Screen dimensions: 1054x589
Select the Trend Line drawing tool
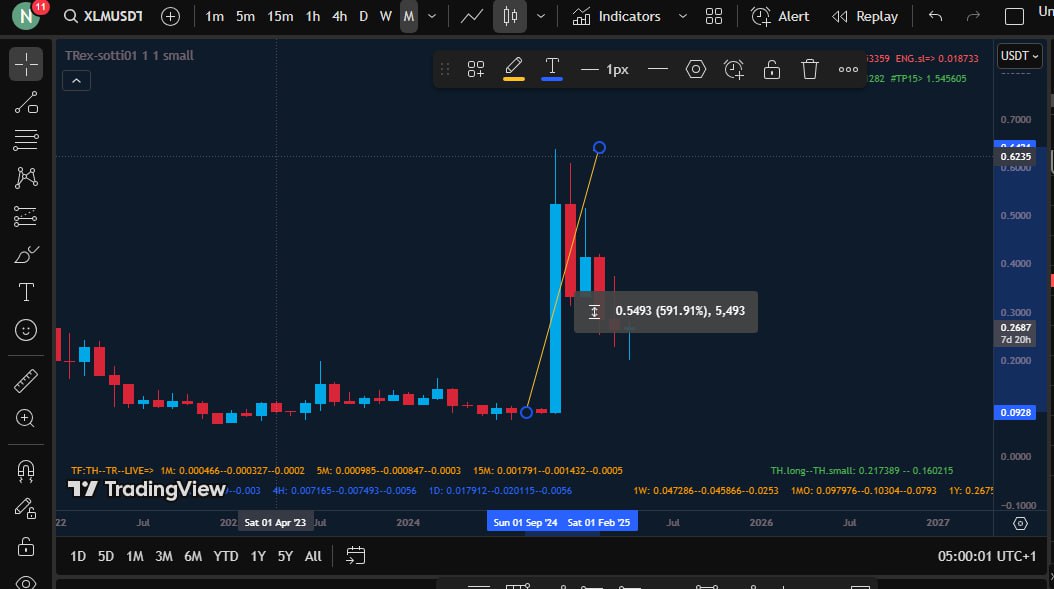pyautogui.click(x=26, y=102)
